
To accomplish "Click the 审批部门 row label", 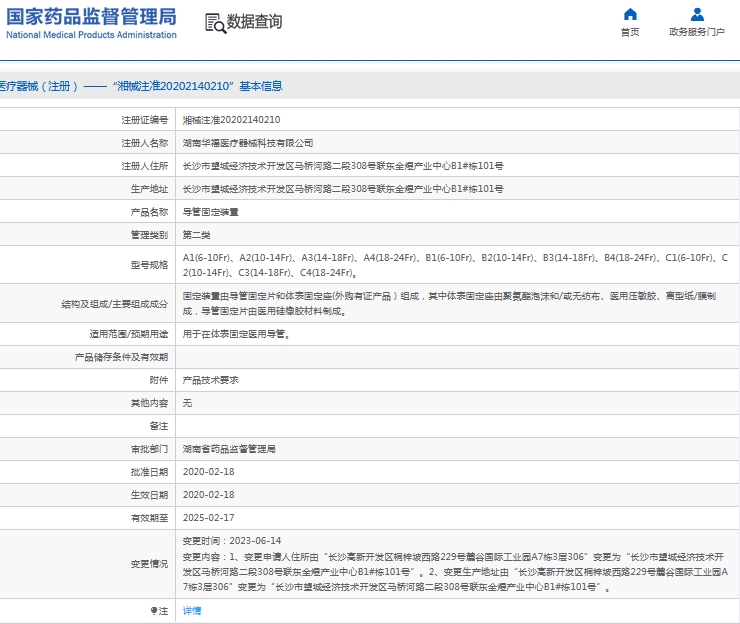I will click(x=149, y=449).
